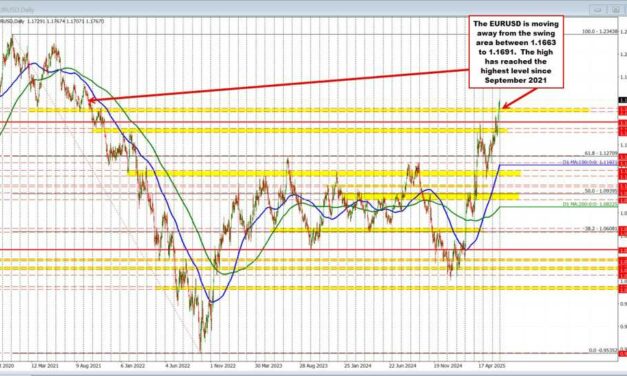Screen dimensions: 627x376
Task: Click the 9 Aug 2021 date label
Action: [88, 366]
